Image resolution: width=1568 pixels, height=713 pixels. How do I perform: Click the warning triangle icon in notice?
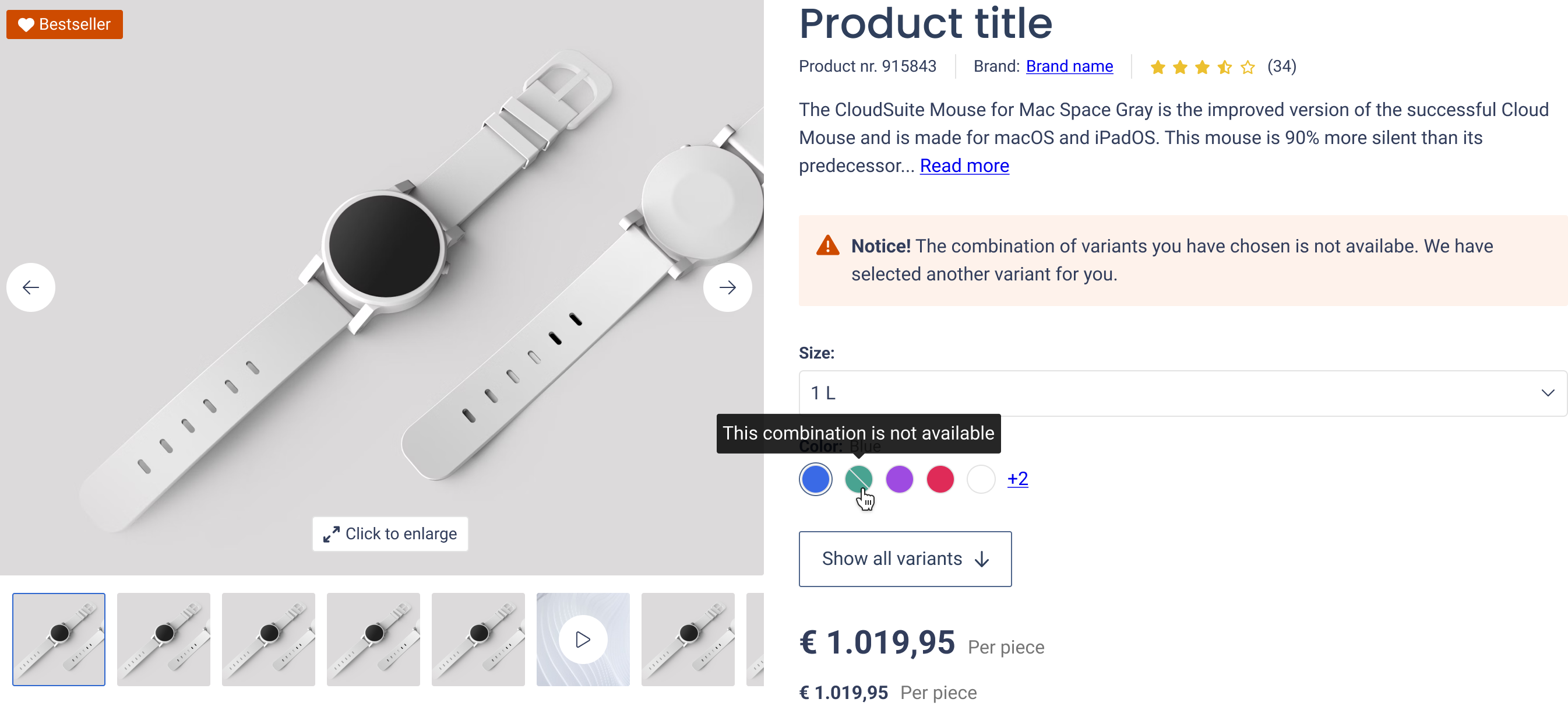coord(827,246)
